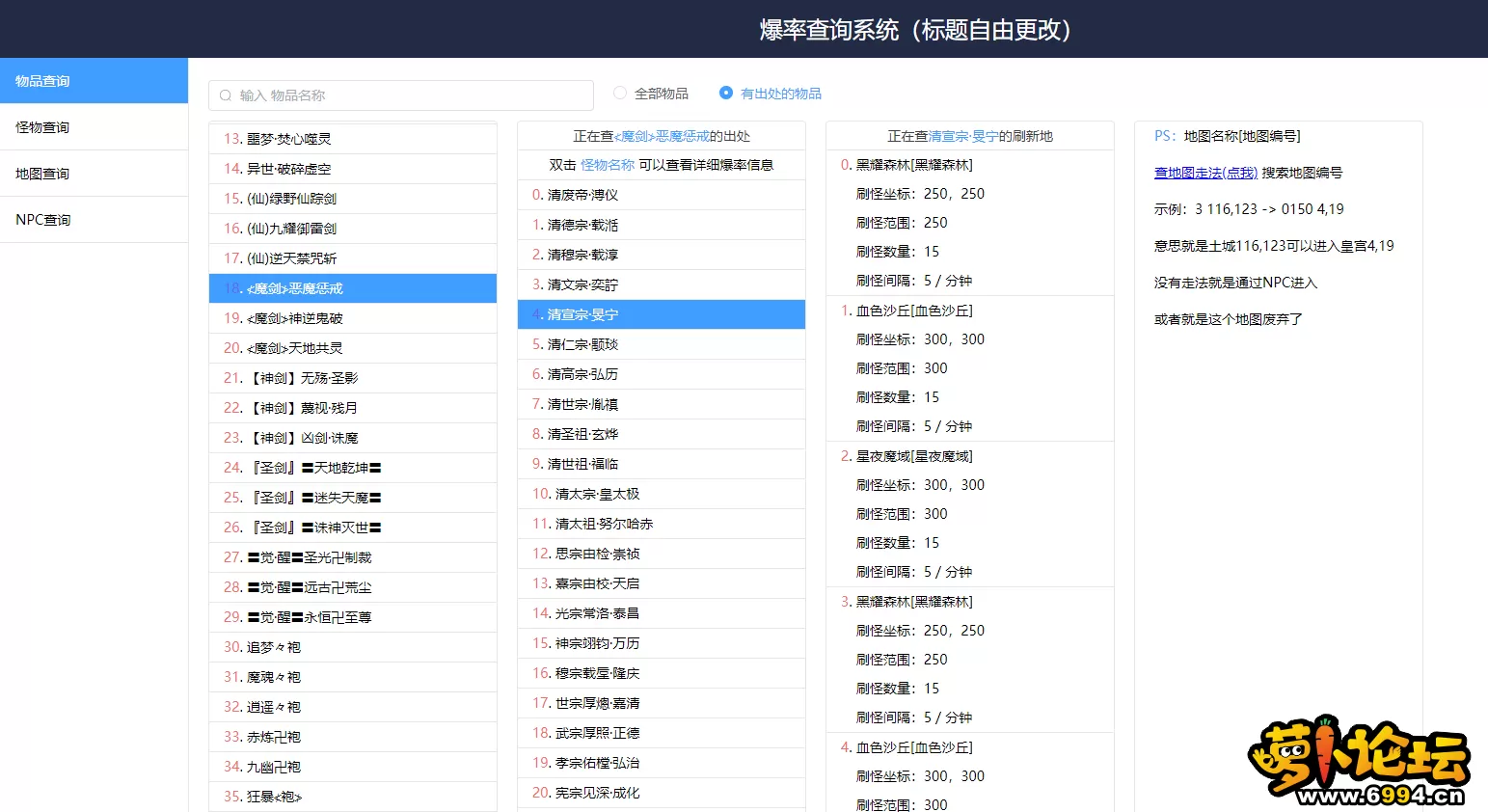Viewport: 1488px width, 812px height.
Task: Select the 全部物品 radio button
Action: click(x=620, y=93)
